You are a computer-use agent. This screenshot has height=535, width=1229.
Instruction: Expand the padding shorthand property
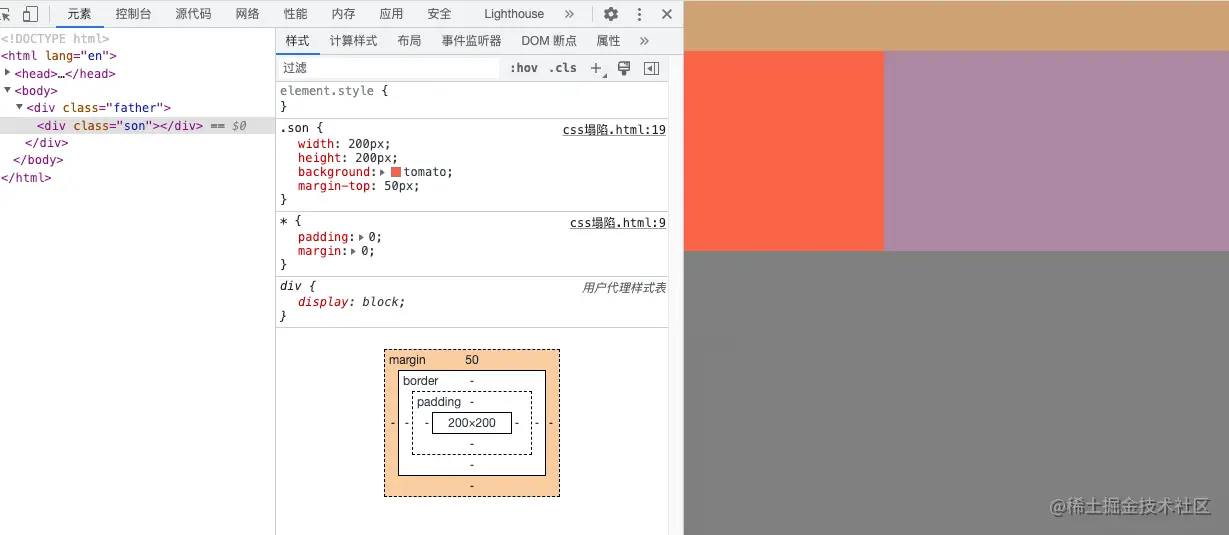point(362,237)
